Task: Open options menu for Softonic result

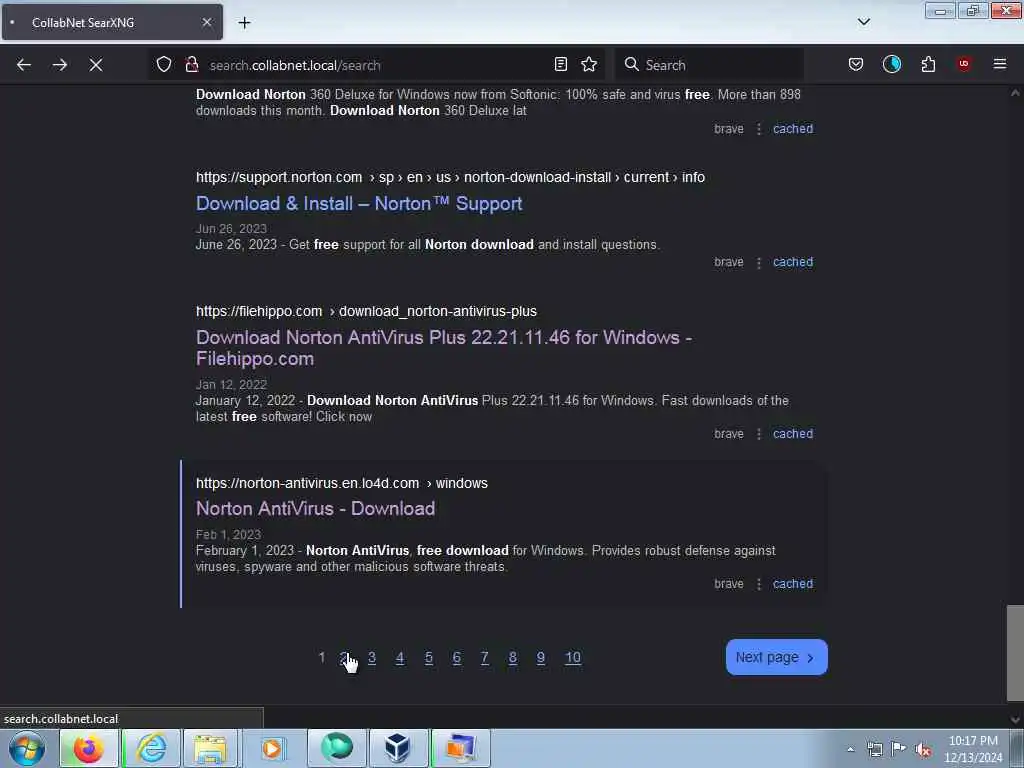Action: (758, 129)
